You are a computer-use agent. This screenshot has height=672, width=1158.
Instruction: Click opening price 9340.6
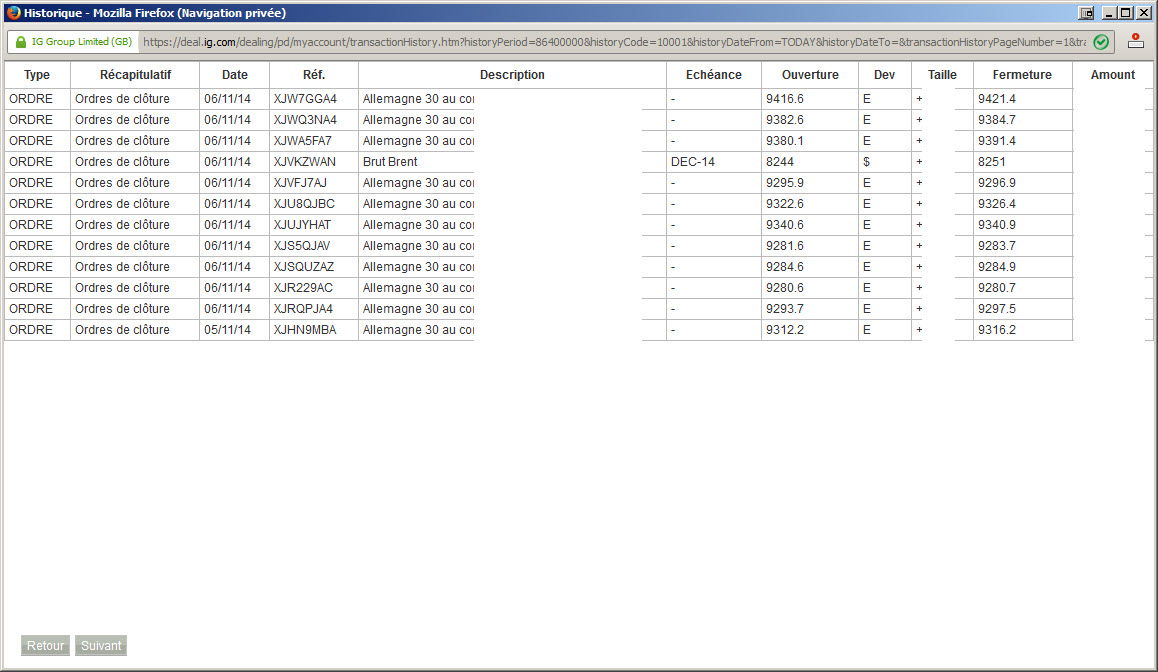click(784, 225)
